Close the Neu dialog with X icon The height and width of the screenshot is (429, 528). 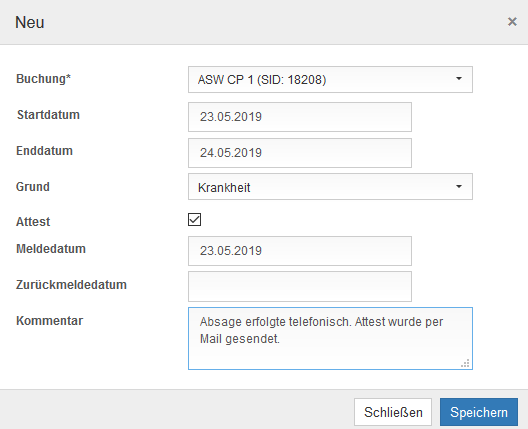pos(512,22)
